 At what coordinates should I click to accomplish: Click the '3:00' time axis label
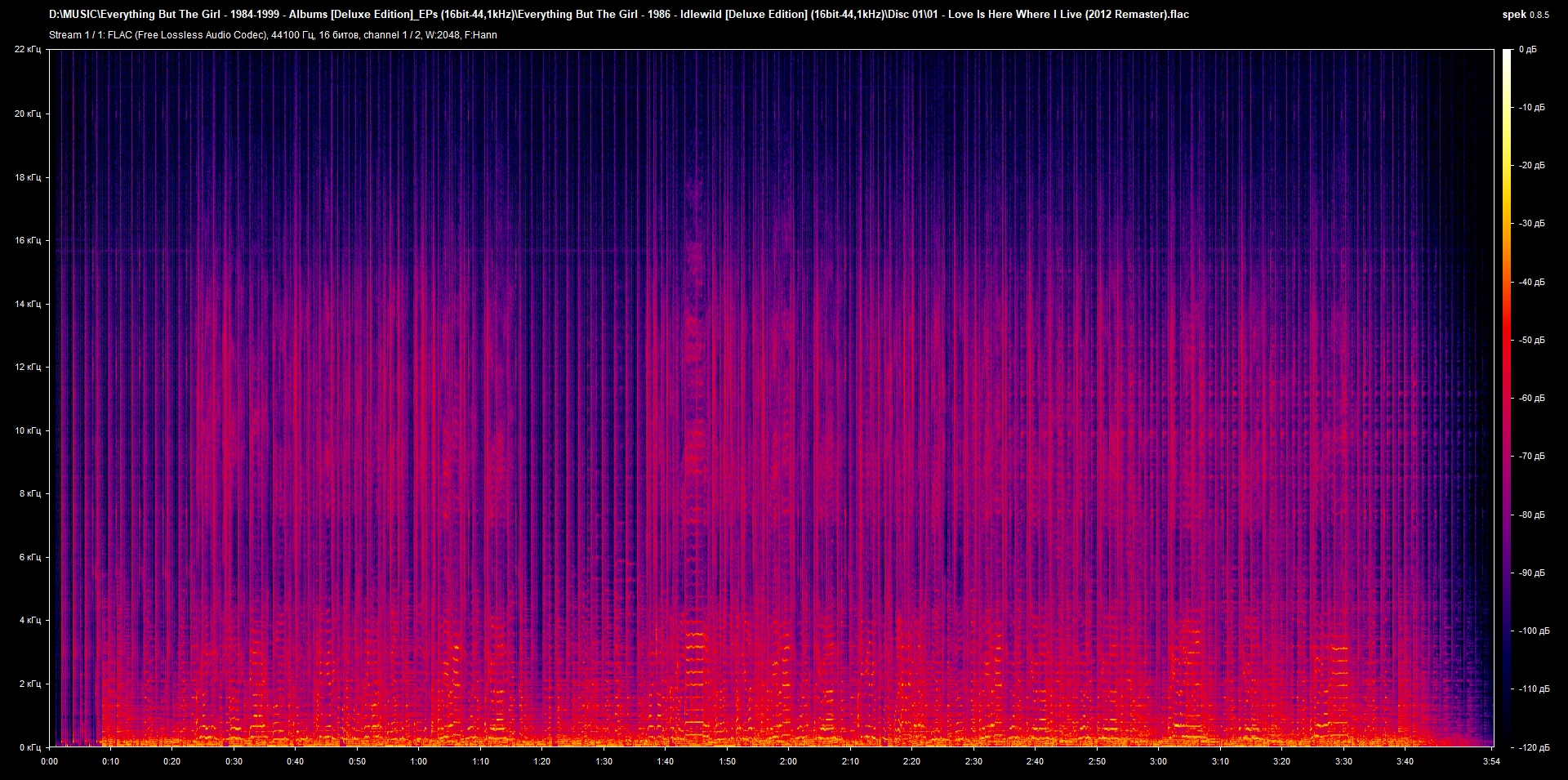1158,761
